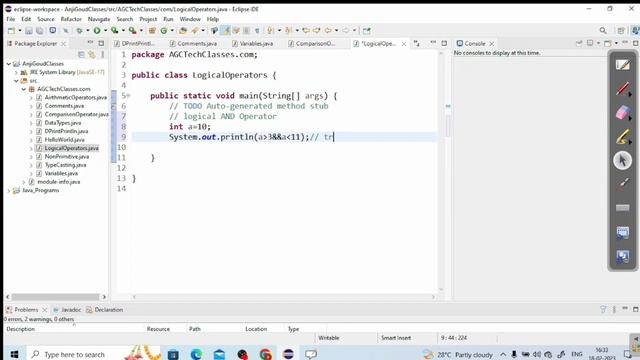Click the Windows Start button
640x360 pixels.
click(14, 354)
